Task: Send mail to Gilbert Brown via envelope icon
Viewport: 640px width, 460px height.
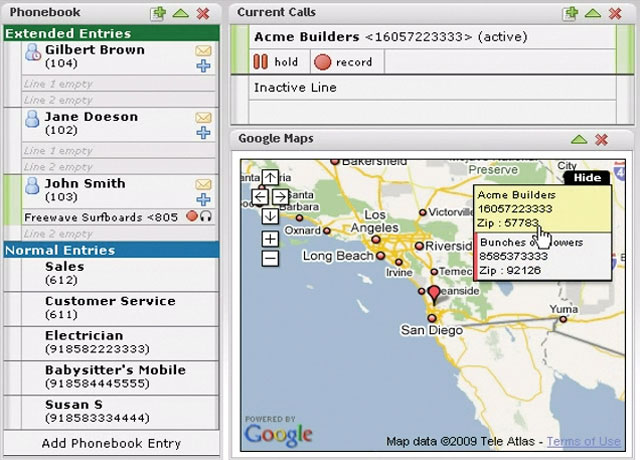Action: click(203, 51)
